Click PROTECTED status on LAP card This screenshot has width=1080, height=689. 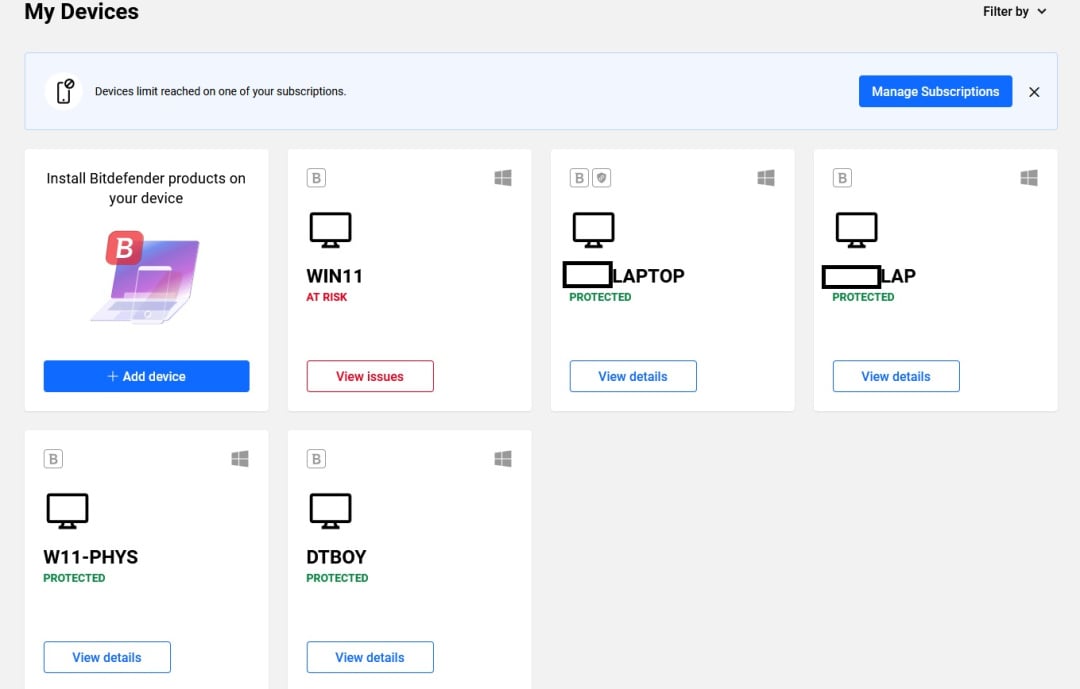coord(863,297)
